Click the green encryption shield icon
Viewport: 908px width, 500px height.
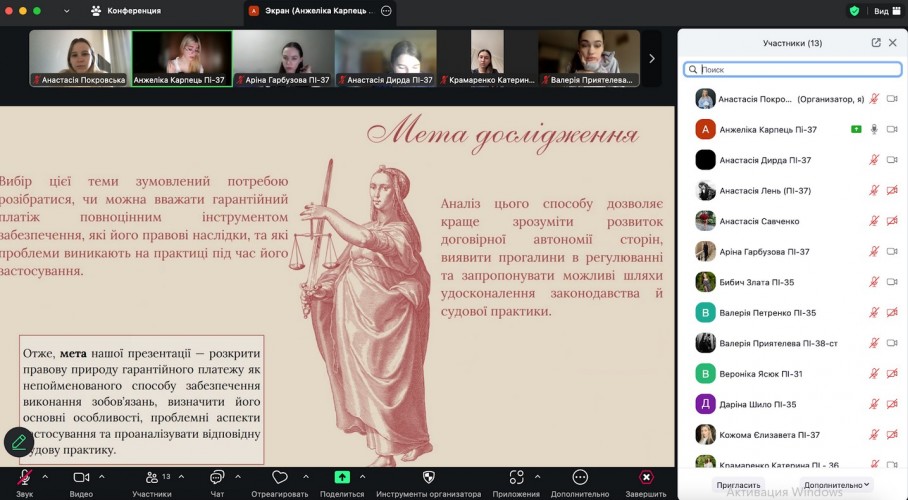(854, 11)
